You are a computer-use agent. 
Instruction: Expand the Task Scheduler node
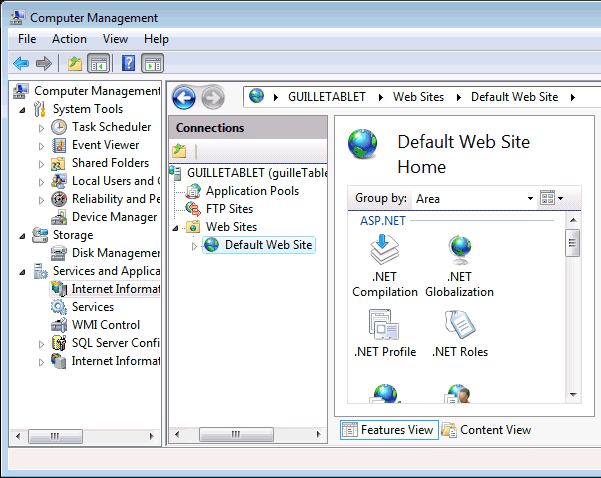pyautogui.click(x=41, y=128)
